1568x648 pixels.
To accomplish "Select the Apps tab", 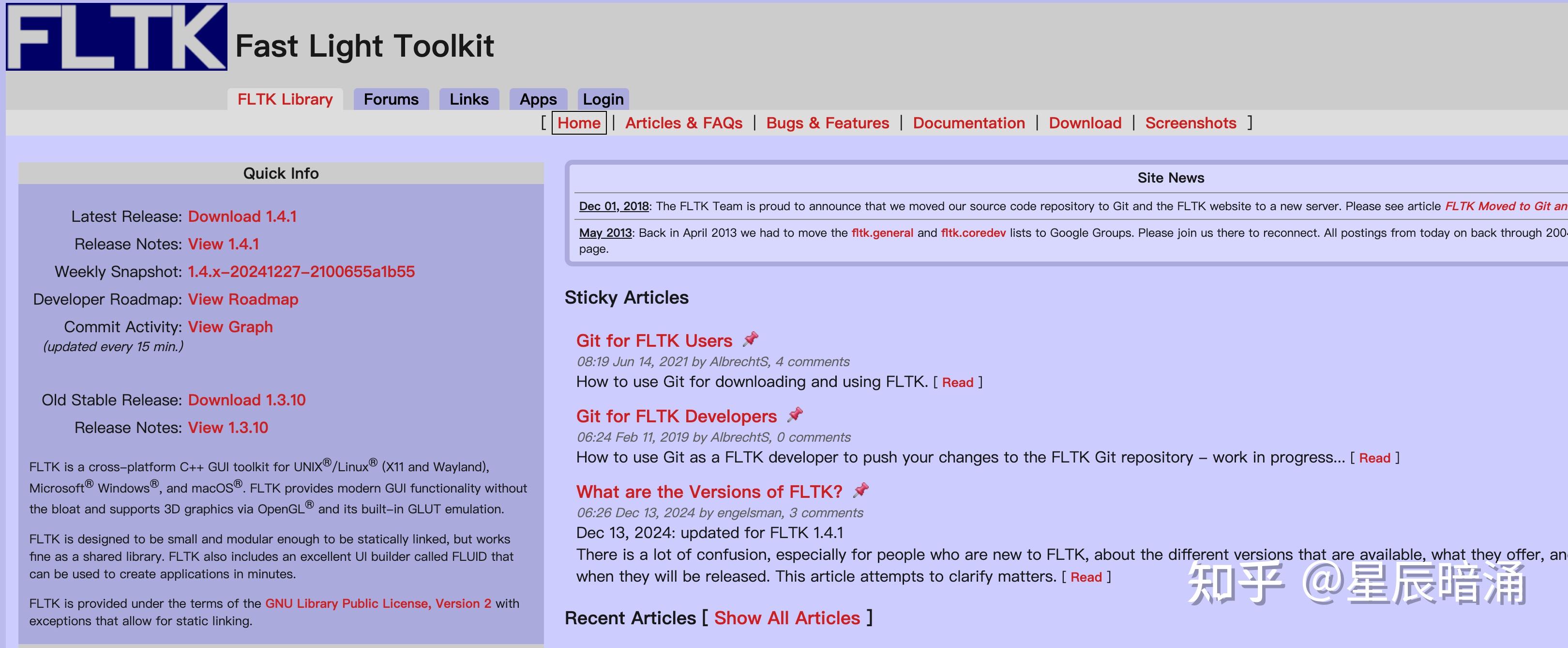I will (538, 99).
